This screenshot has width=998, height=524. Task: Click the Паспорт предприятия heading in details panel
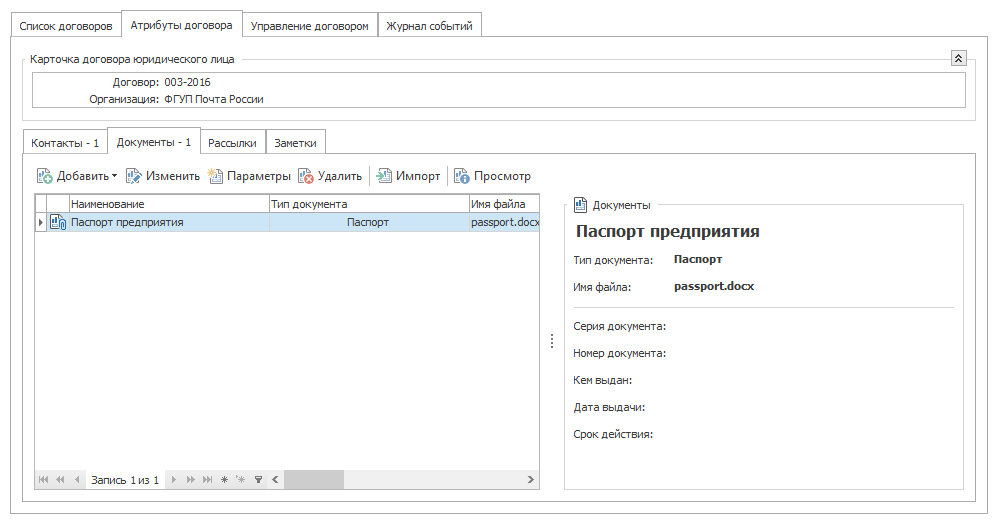point(668,231)
